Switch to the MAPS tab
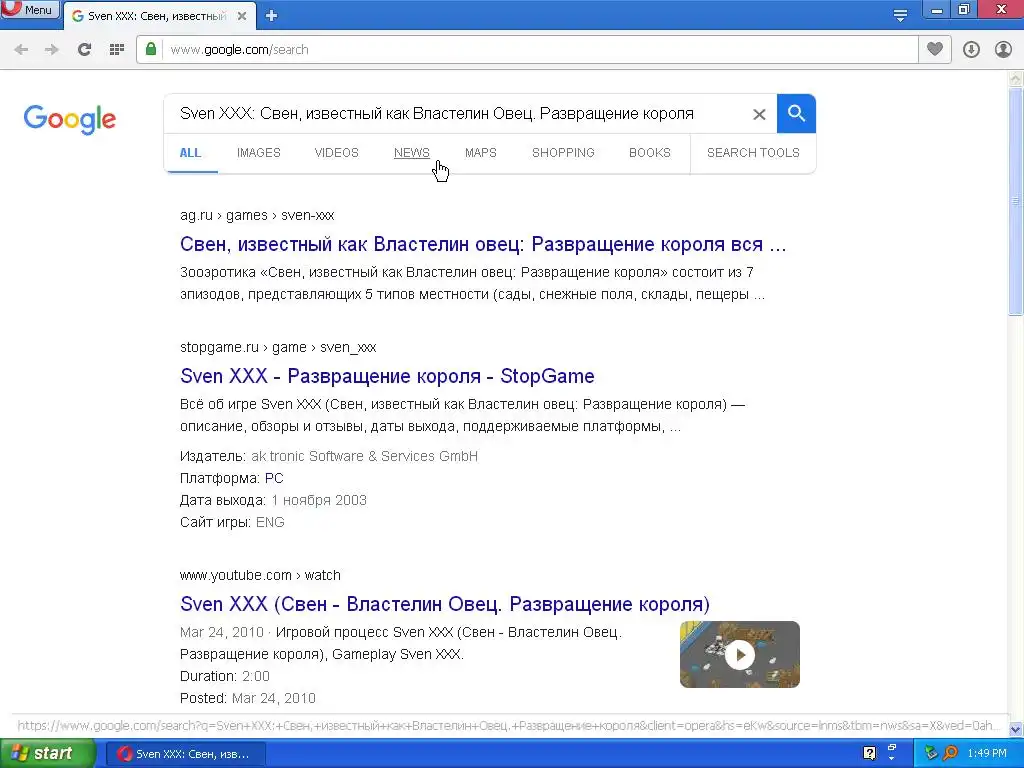This screenshot has width=1024, height=768. tap(481, 153)
